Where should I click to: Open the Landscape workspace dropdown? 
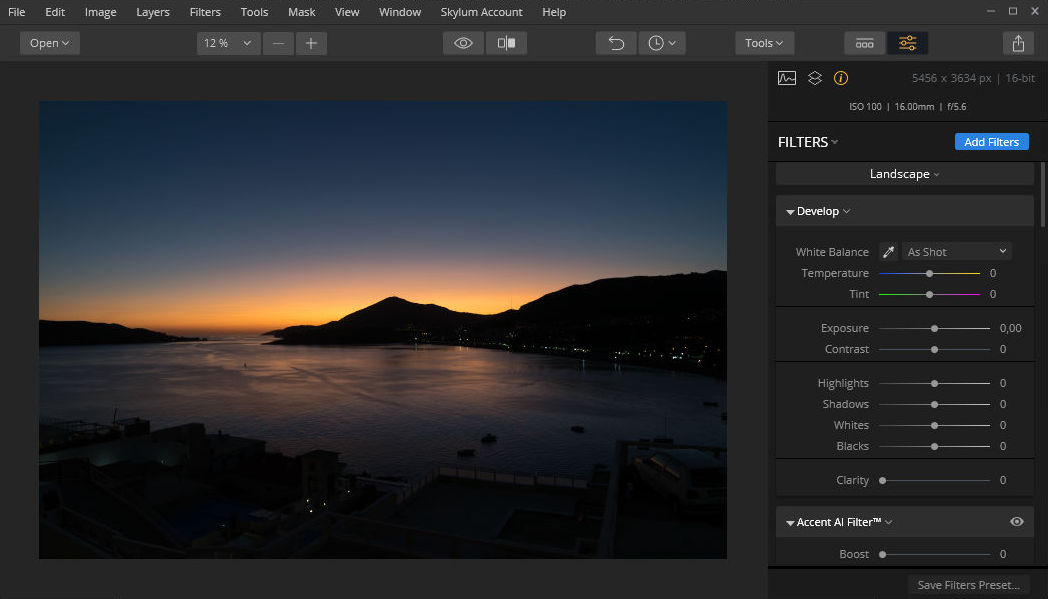[x=904, y=174]
